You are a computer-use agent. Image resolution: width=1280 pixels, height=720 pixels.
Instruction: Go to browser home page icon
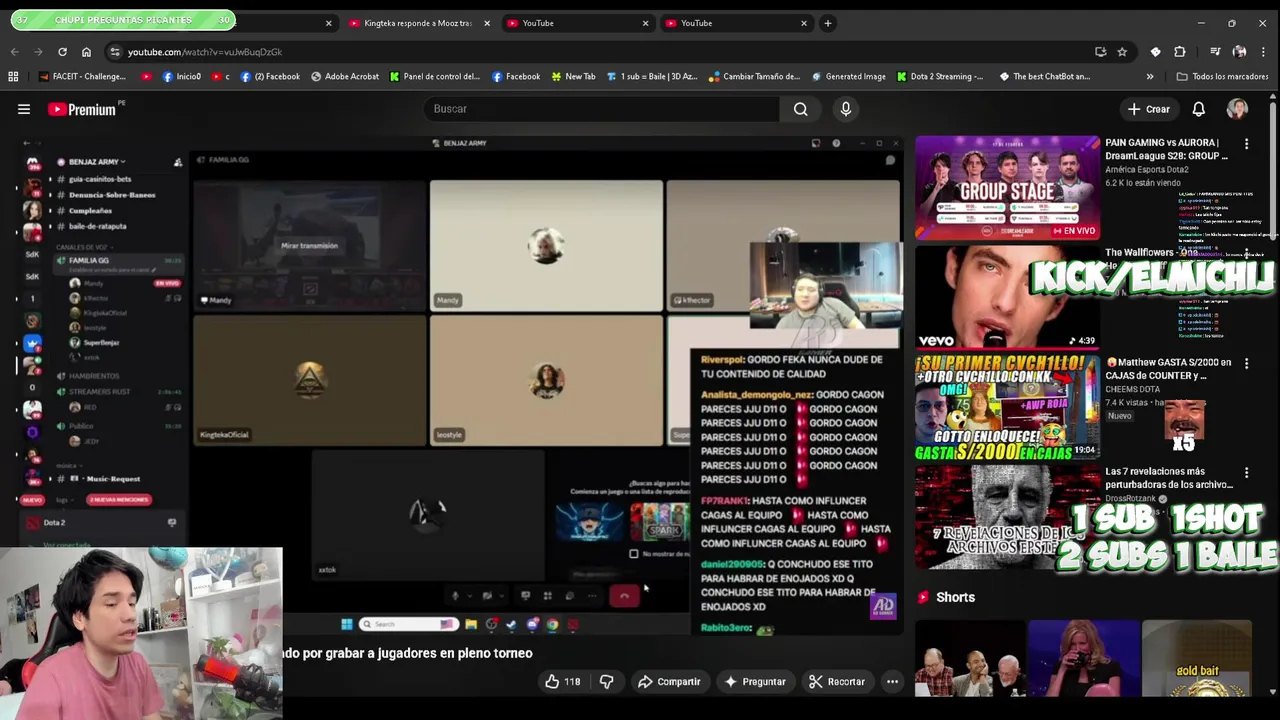point(86,52)
